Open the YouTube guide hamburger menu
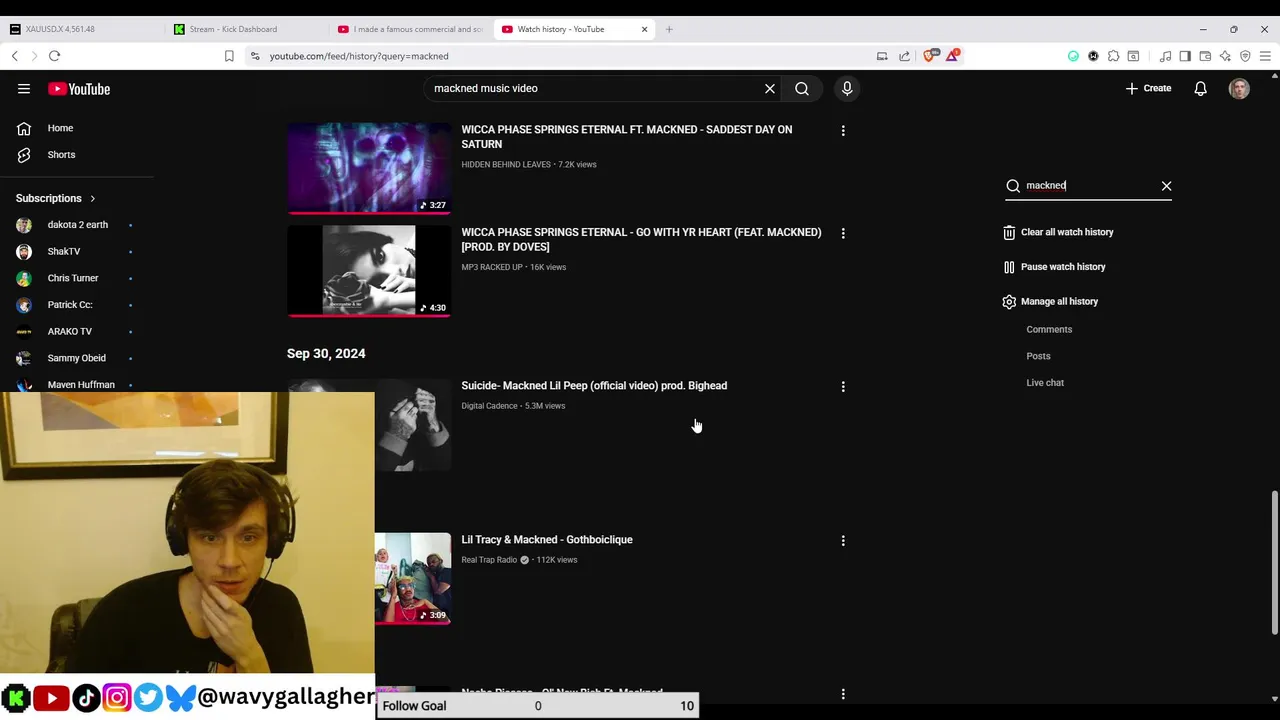Image resolution: width=1280 pixels, height=720 pixels. point(24,89)
